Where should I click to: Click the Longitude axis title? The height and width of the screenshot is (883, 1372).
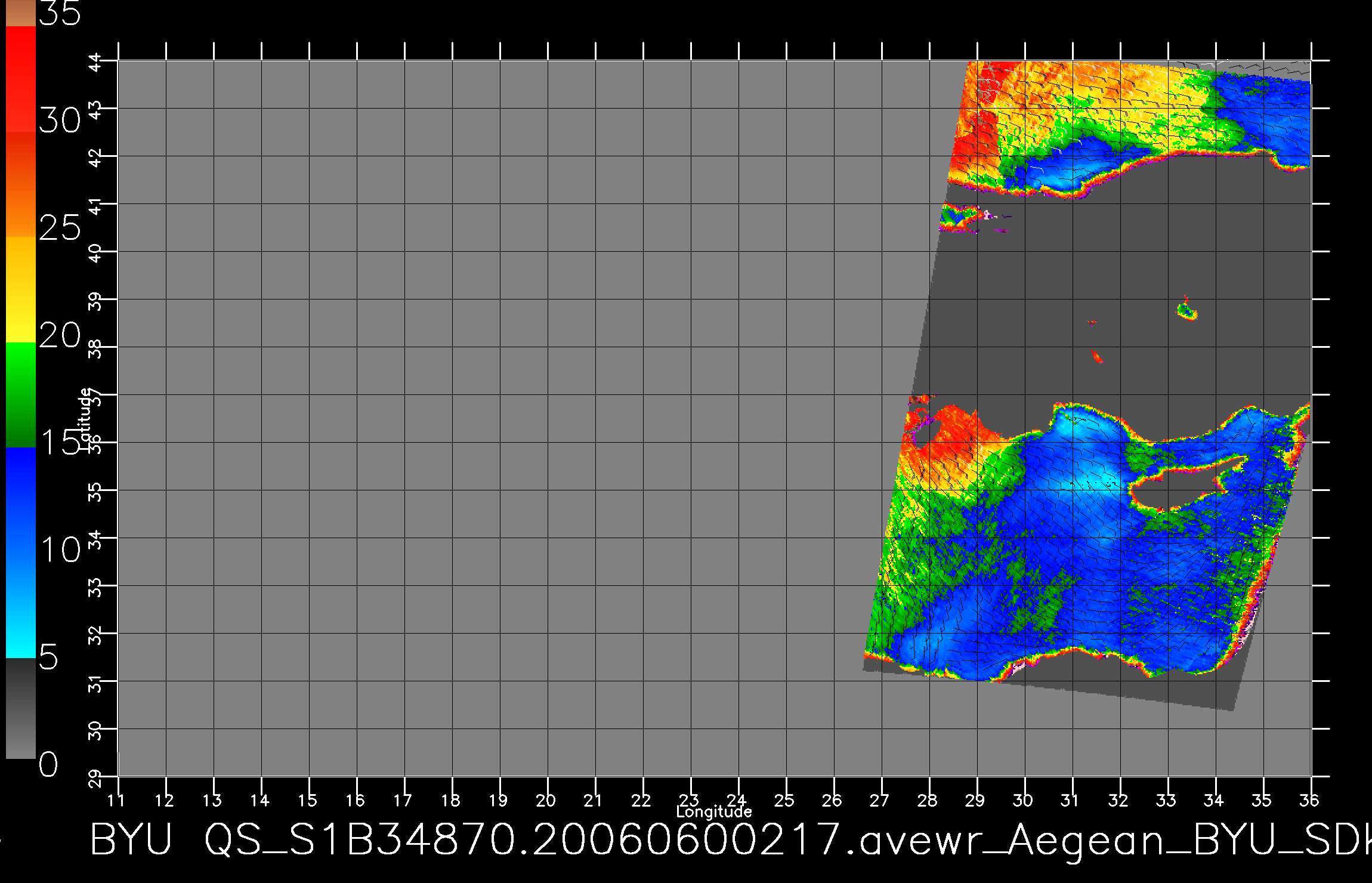coord(714,811)
